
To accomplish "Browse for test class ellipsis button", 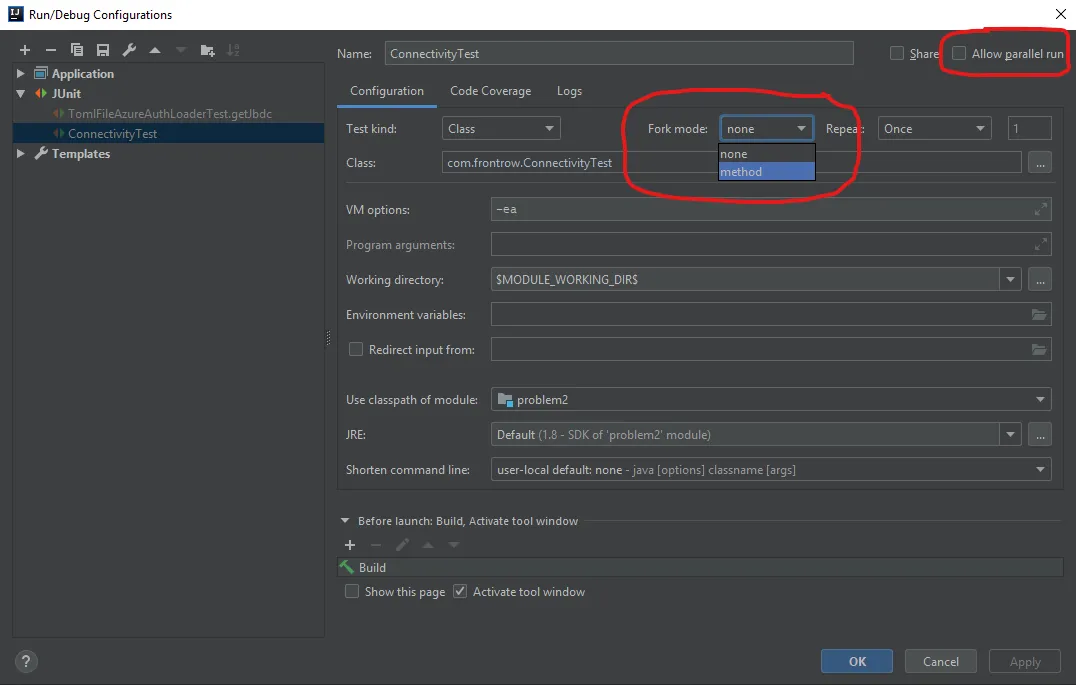I will coord(1040,163).
